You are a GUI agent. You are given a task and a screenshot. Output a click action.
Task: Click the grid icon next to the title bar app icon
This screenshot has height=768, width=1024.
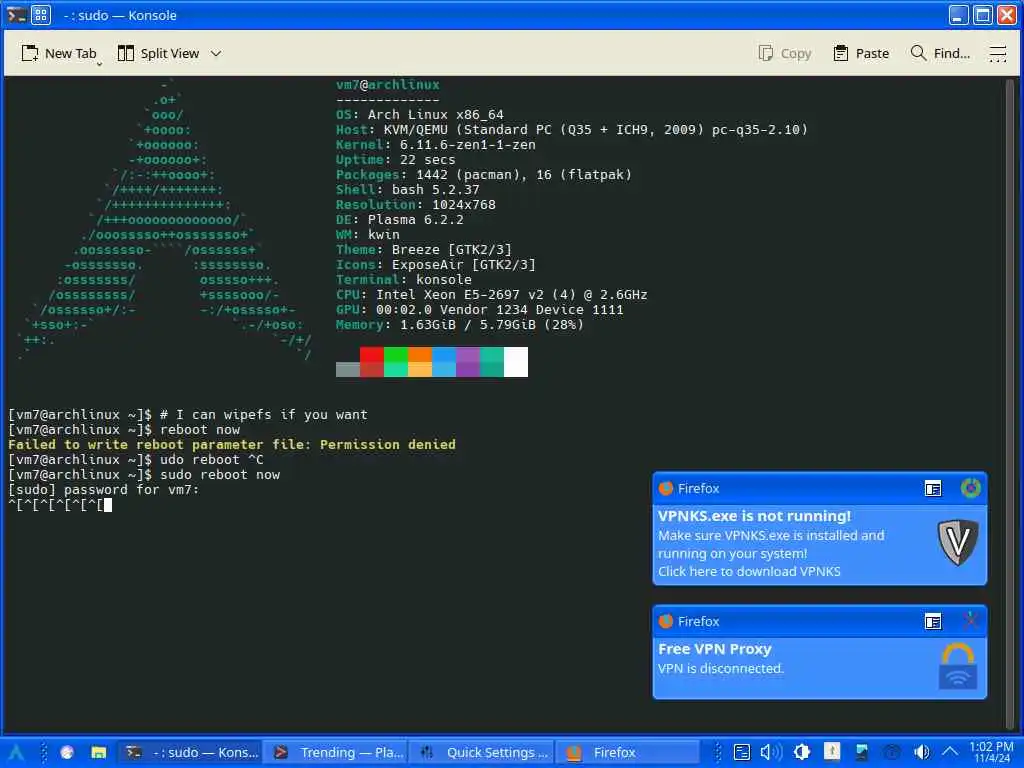pyautogui.click(x=40, y=15)
